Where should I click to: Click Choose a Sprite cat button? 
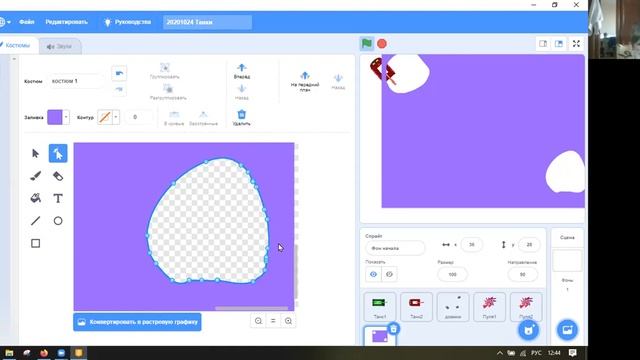tap(529, 330)
